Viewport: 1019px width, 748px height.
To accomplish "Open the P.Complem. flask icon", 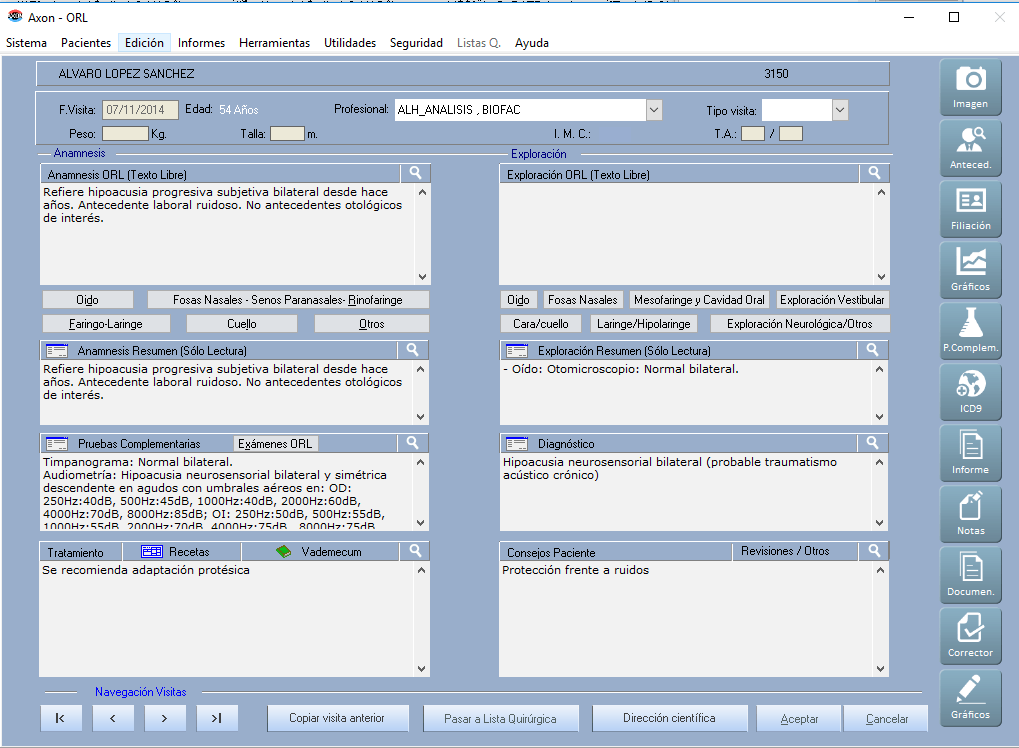I will coord(970,331).
